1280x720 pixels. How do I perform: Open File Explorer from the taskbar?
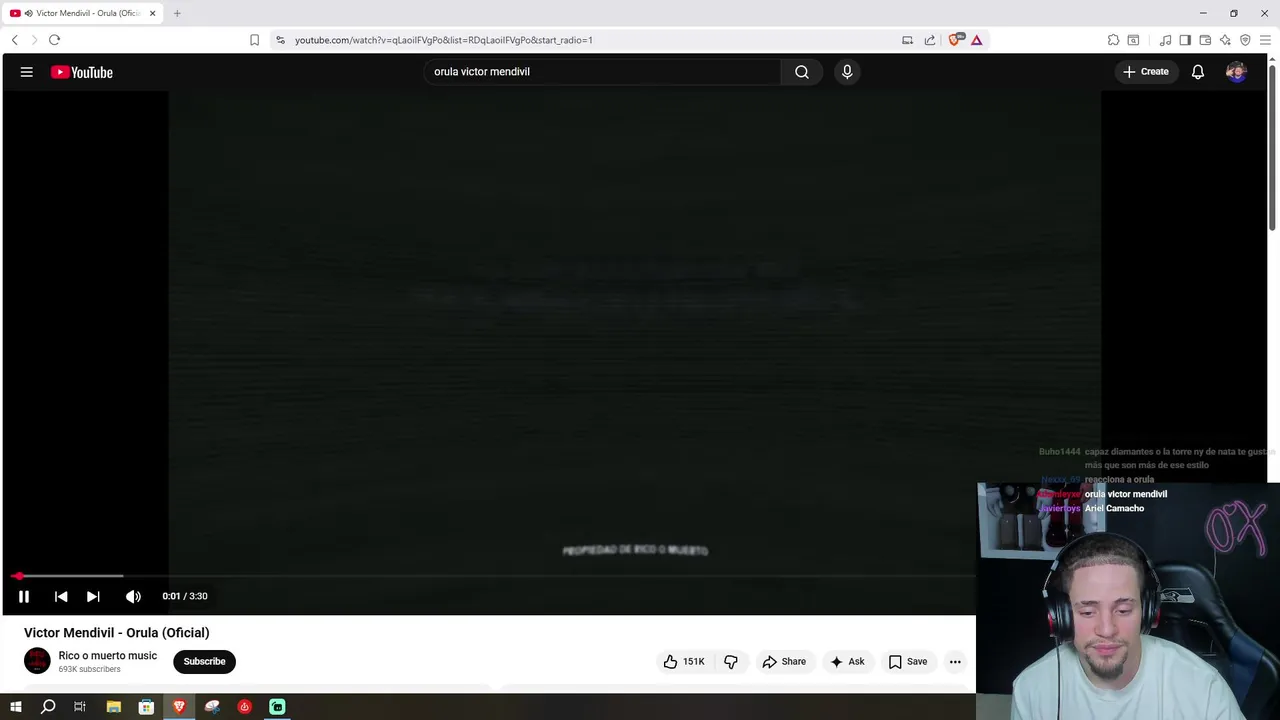click(x=114, y=707)
